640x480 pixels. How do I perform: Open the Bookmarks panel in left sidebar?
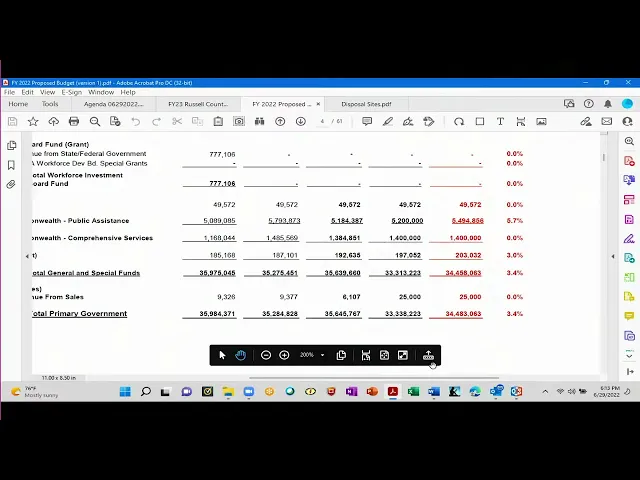click(x=11, y=165)
